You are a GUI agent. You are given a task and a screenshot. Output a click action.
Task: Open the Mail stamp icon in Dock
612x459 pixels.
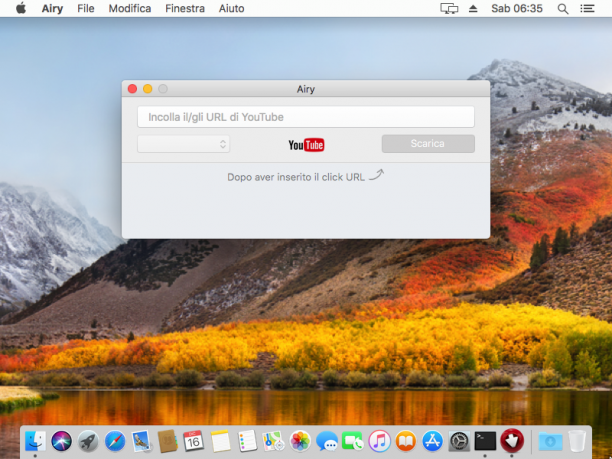(141, 441)
